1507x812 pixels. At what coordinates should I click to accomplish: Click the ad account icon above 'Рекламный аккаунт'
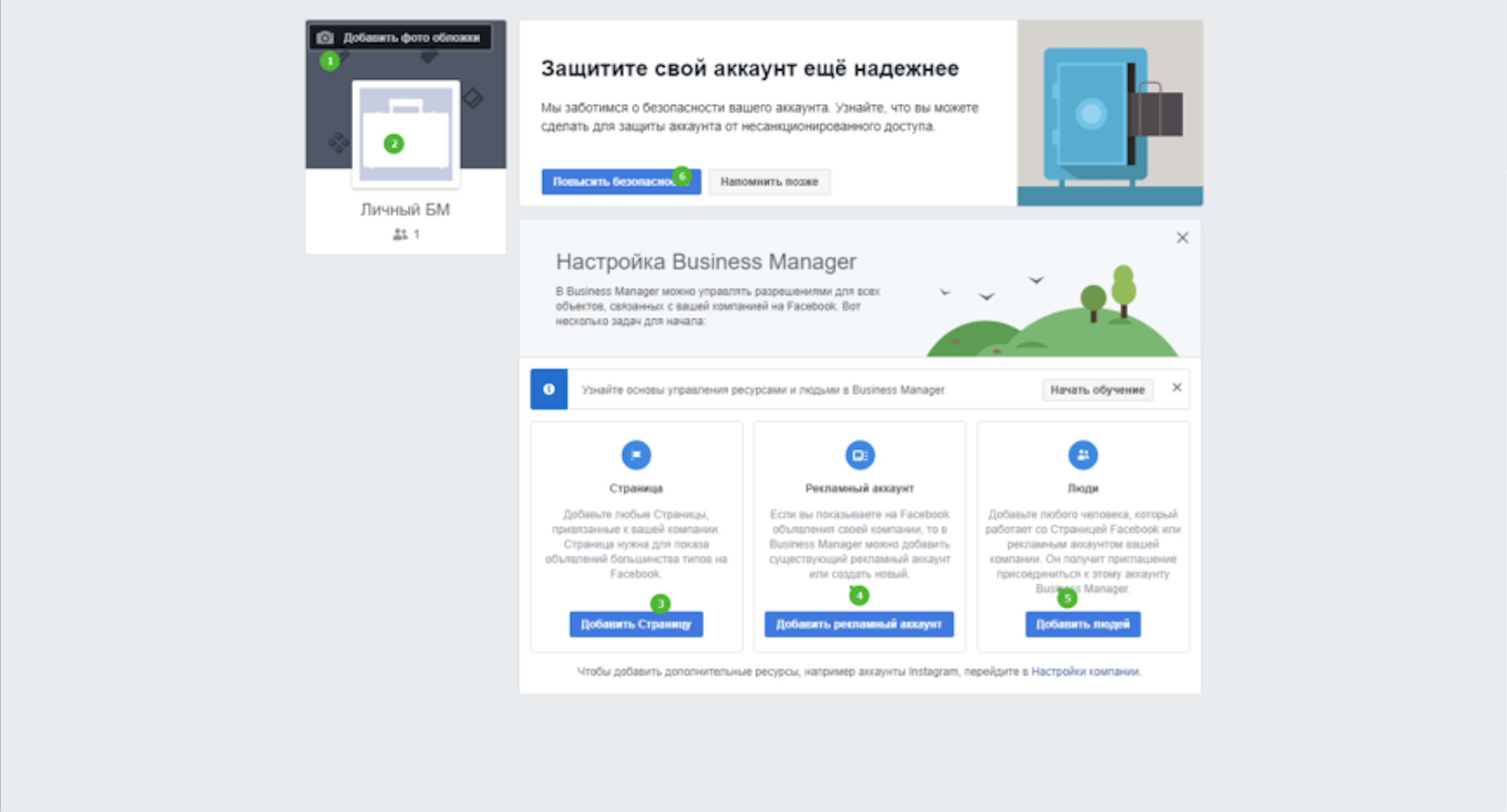point(859,455)
